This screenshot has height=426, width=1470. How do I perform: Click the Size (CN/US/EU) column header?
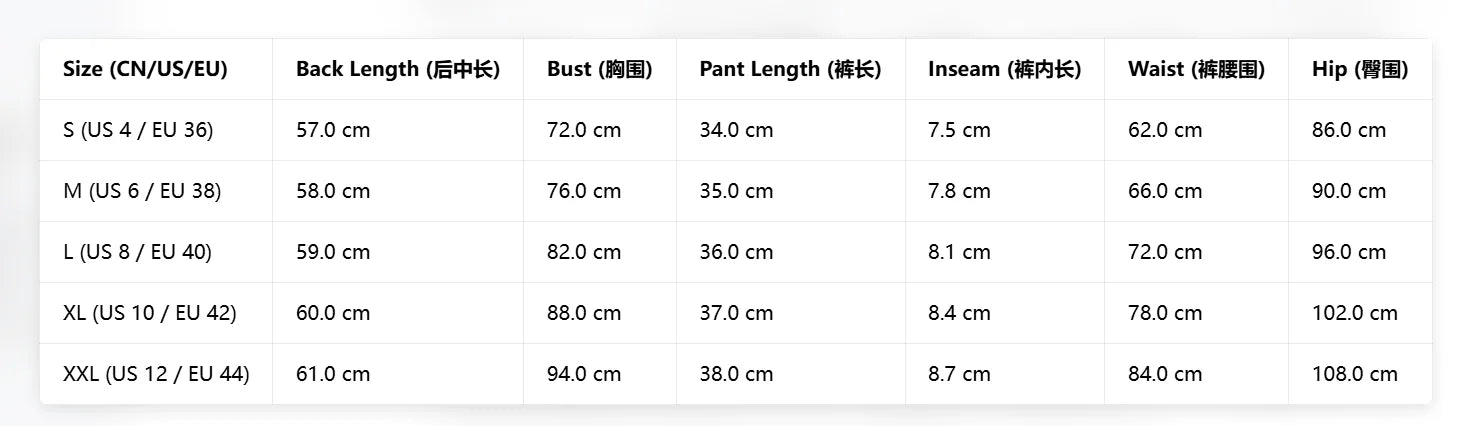coord(145,69)
